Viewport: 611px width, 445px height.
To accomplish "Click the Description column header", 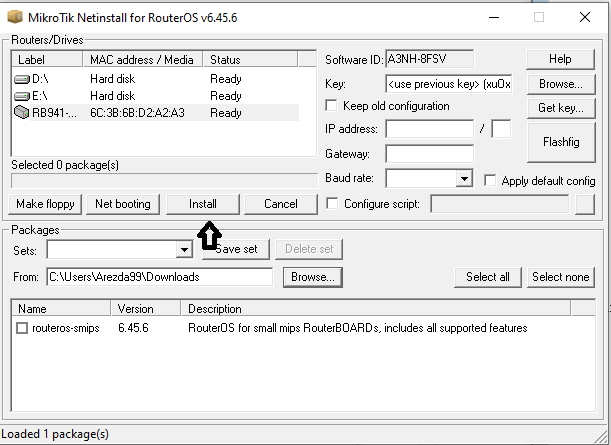I will 376,309.
